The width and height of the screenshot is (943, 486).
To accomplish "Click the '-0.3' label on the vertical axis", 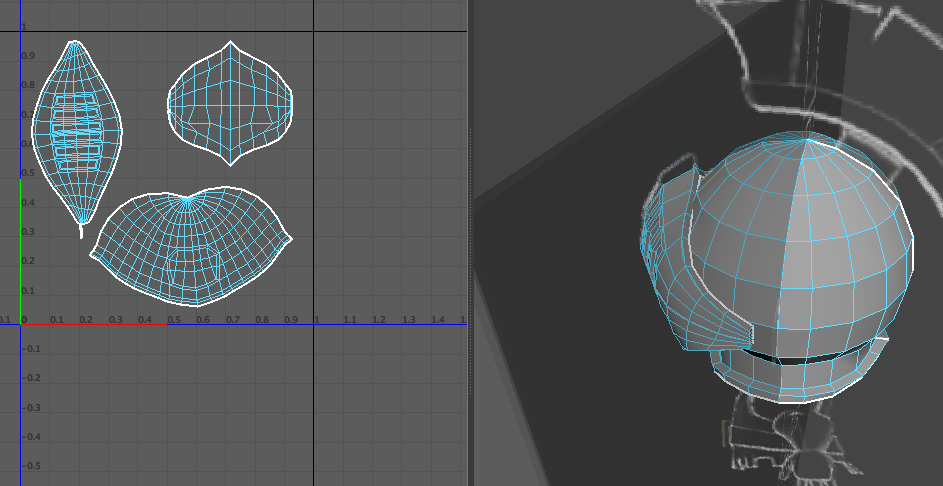I will (31, 408).
